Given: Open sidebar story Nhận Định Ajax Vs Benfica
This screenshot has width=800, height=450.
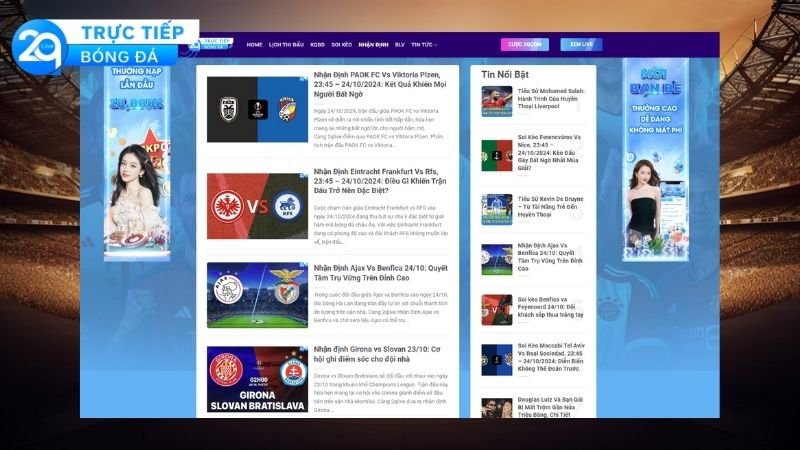Looking at the screenshot, I should (549, 257).
